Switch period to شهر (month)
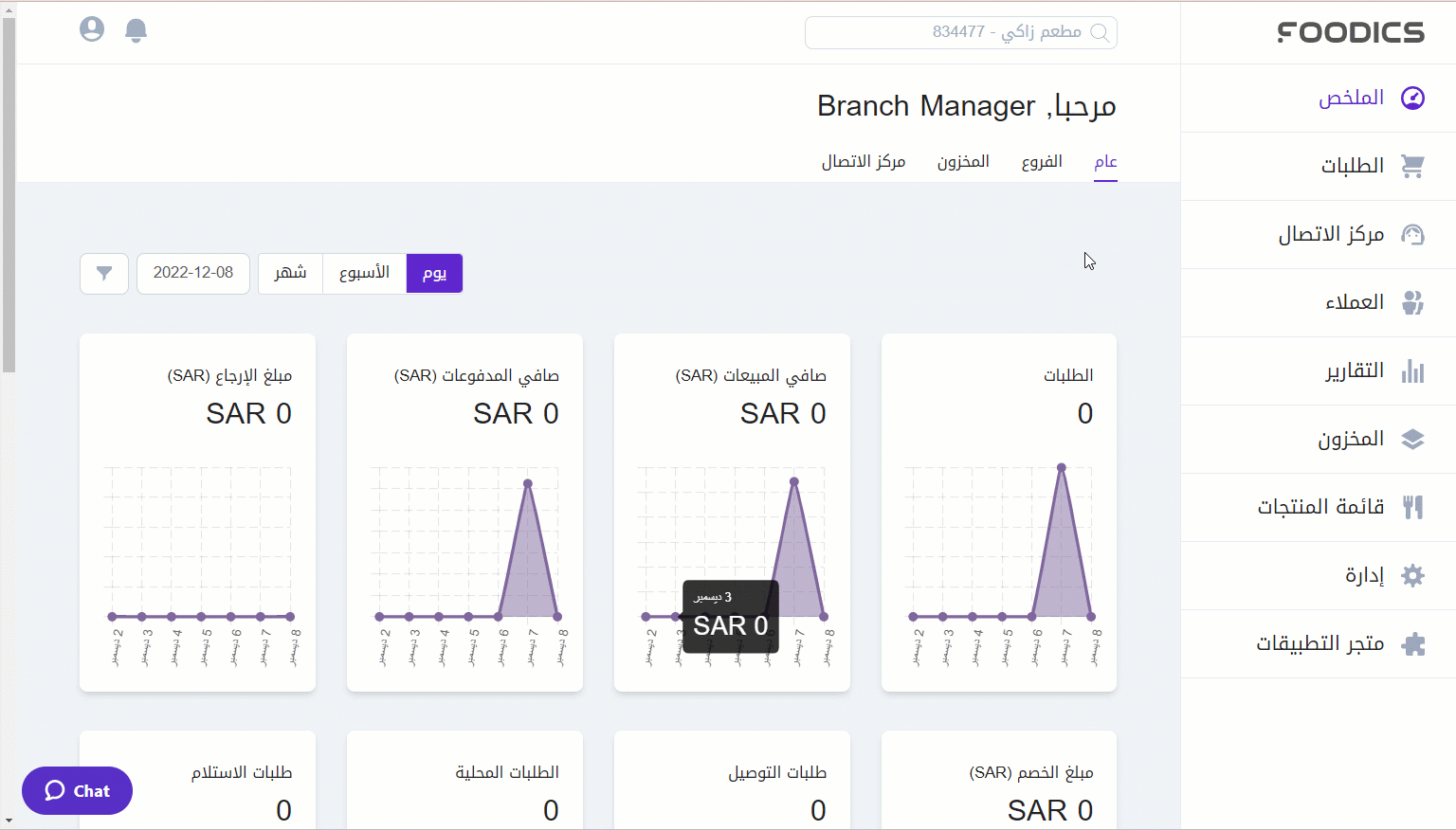Image resolution: width=1456 pixels, height=830 pixels. point(290,273)
